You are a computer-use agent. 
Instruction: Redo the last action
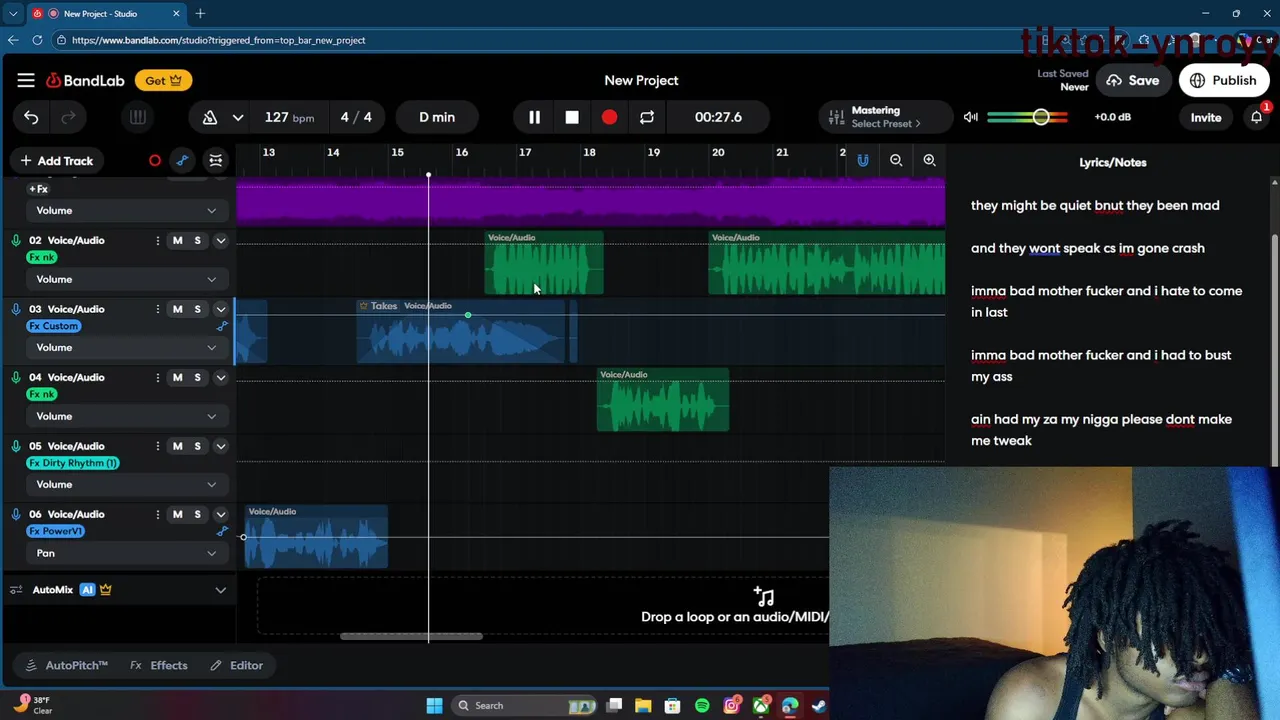(68, 117)
